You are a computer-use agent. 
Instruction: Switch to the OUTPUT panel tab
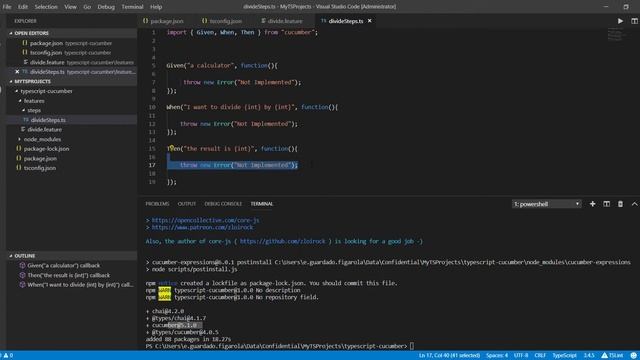[x=187, y=204]
